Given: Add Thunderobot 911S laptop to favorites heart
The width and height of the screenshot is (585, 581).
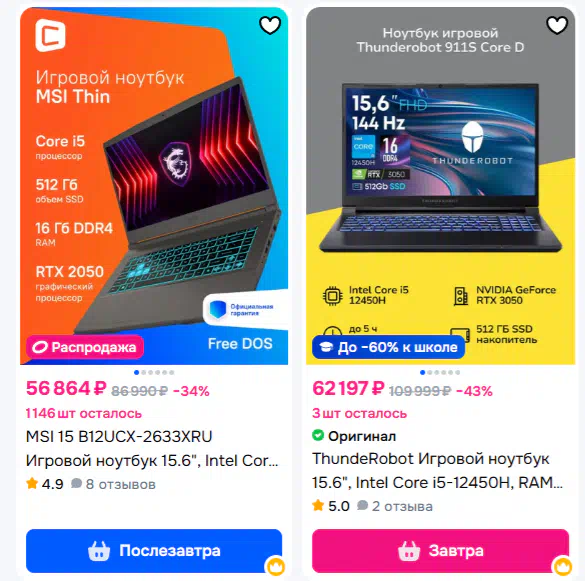Looking at the screenshot, I should point(557,25).
